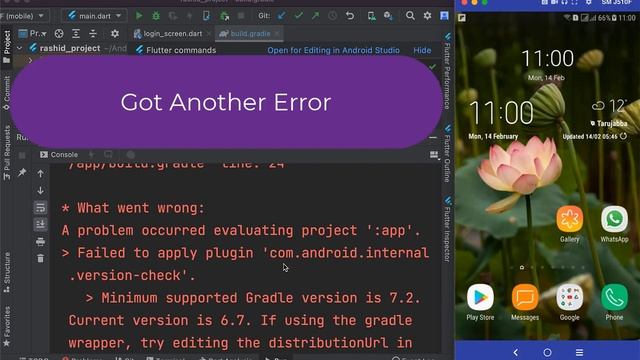Open Structure tool window side tab
This screenshot has width=640, height=360.
(7, 272)
